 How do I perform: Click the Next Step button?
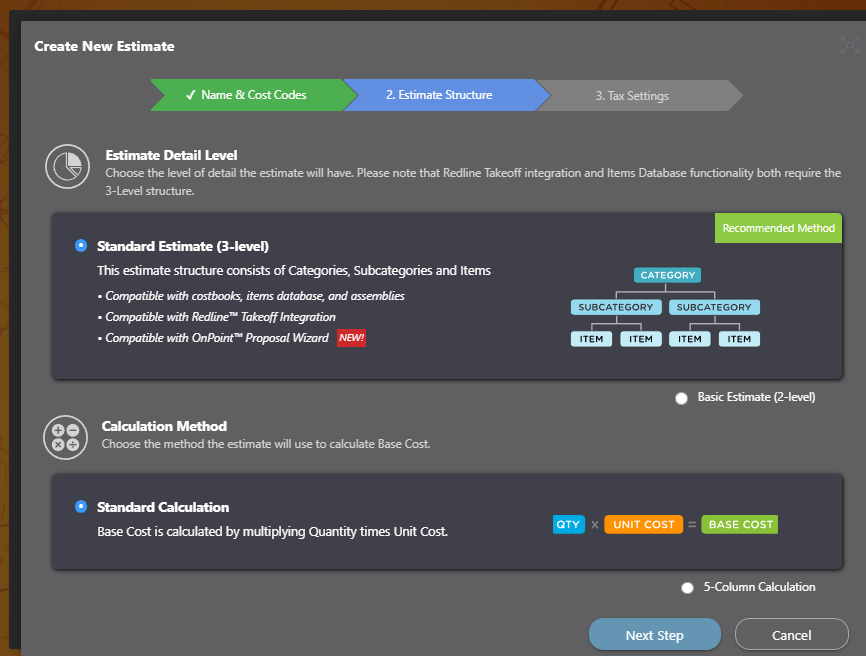654,634
